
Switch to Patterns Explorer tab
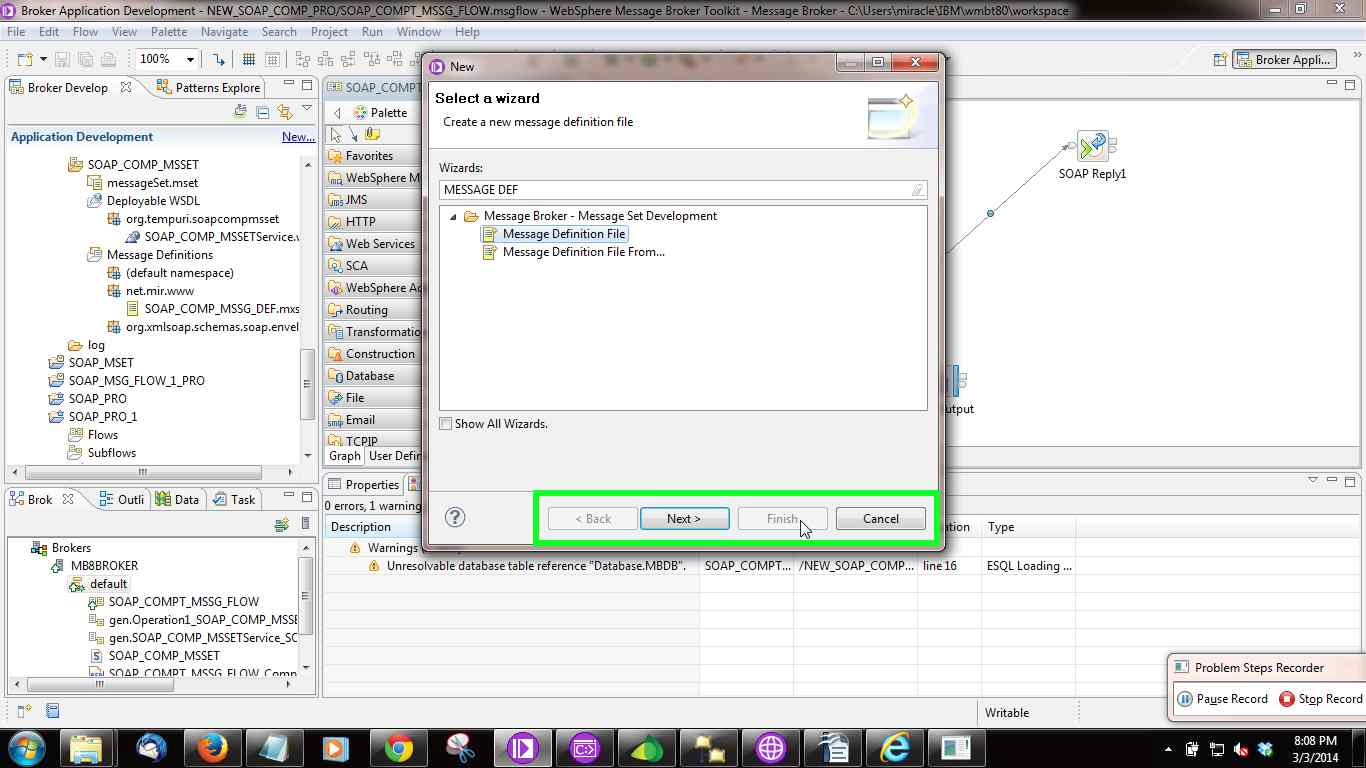209,87
